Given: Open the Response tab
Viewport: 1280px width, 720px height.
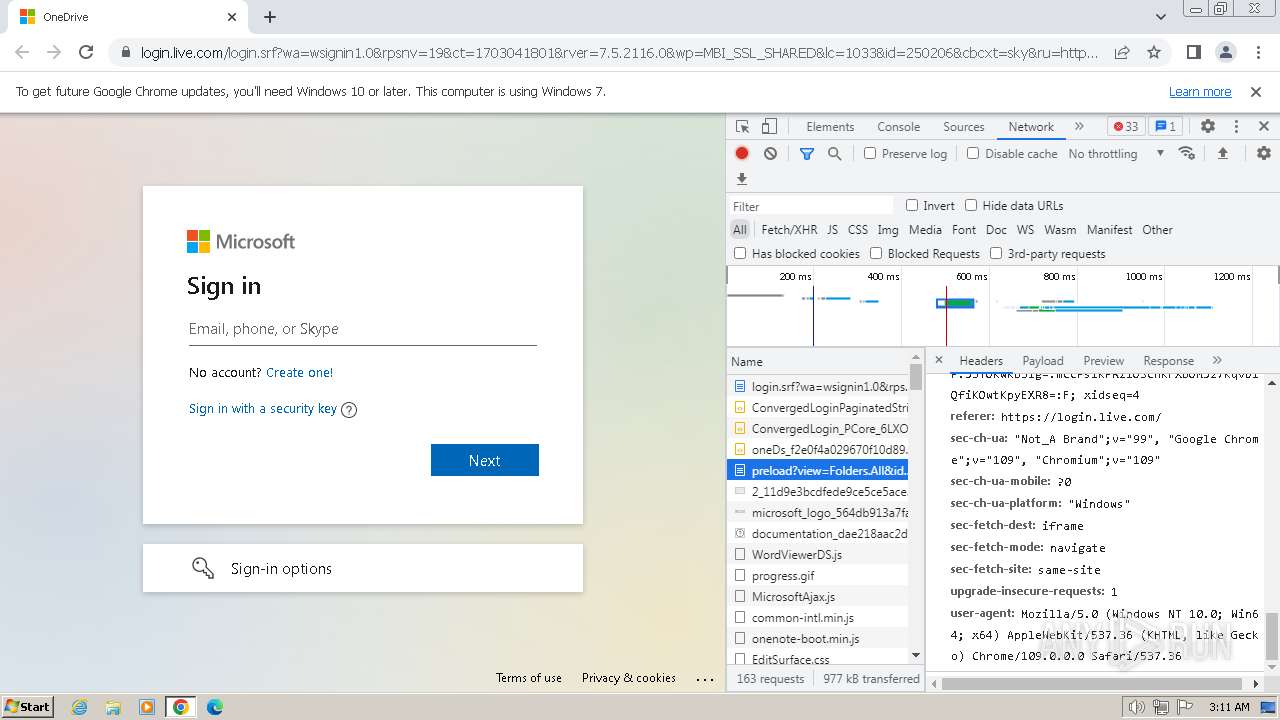Looking at the screenshot, I should [1168, 361].
